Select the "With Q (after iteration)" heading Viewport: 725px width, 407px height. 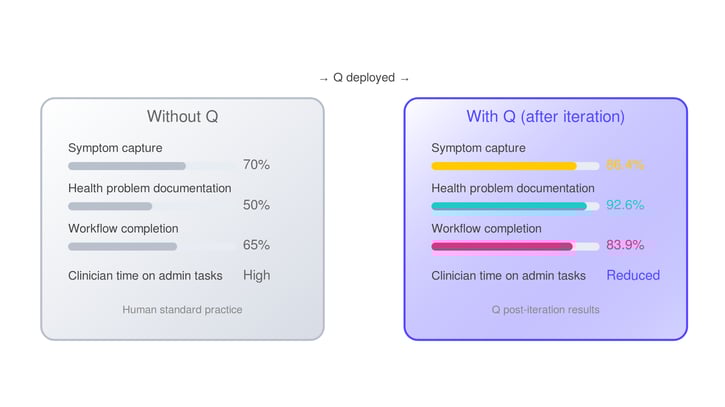coord(545,117)
